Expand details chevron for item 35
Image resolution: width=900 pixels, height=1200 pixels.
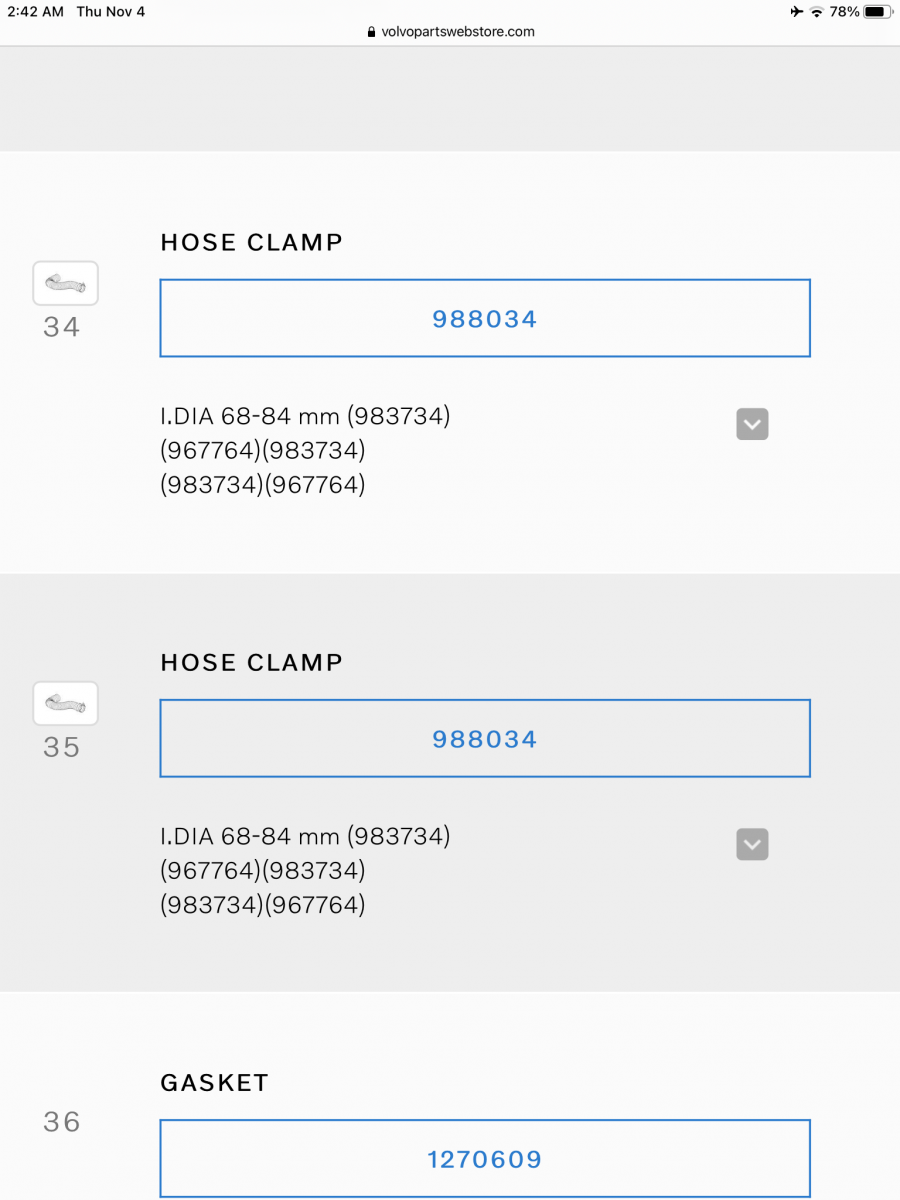(x=752, y=845)
